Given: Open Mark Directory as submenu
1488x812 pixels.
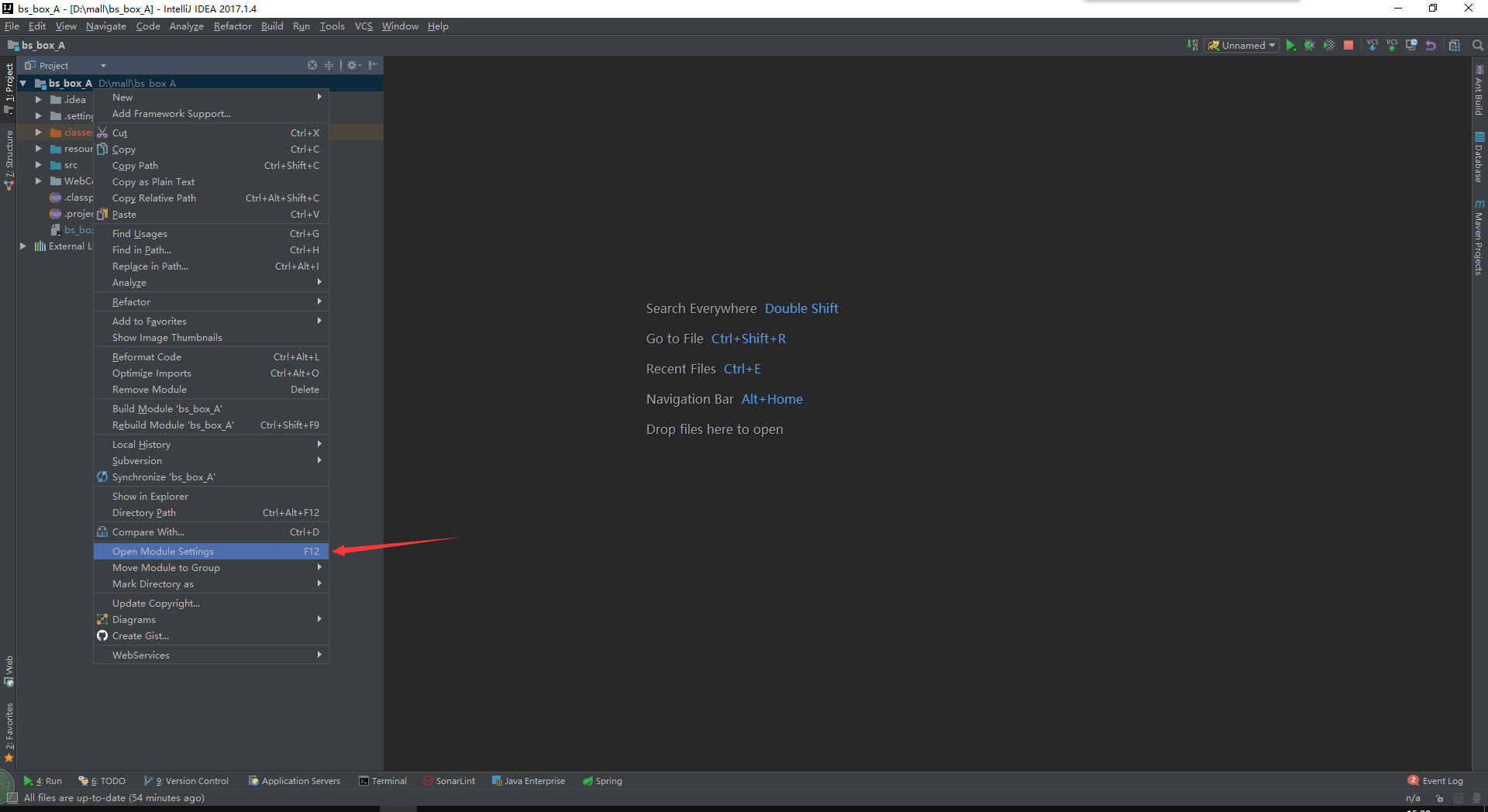Looking at the screenshot, I should click(x=211, y=583).
